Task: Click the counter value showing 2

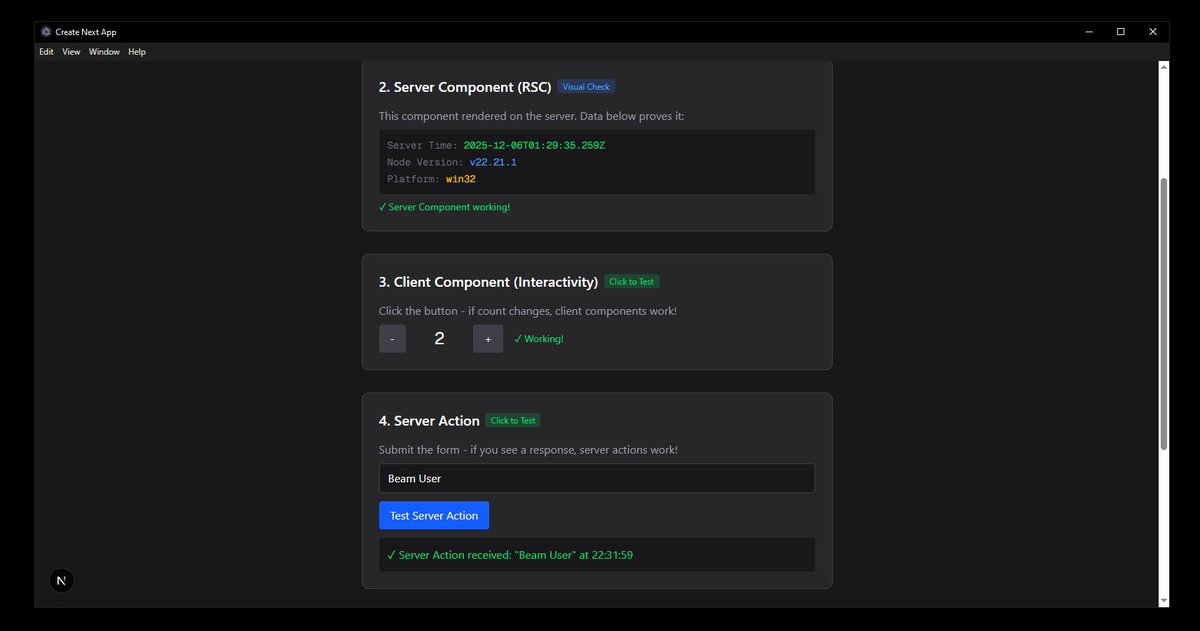Action: tap(439, 338)
